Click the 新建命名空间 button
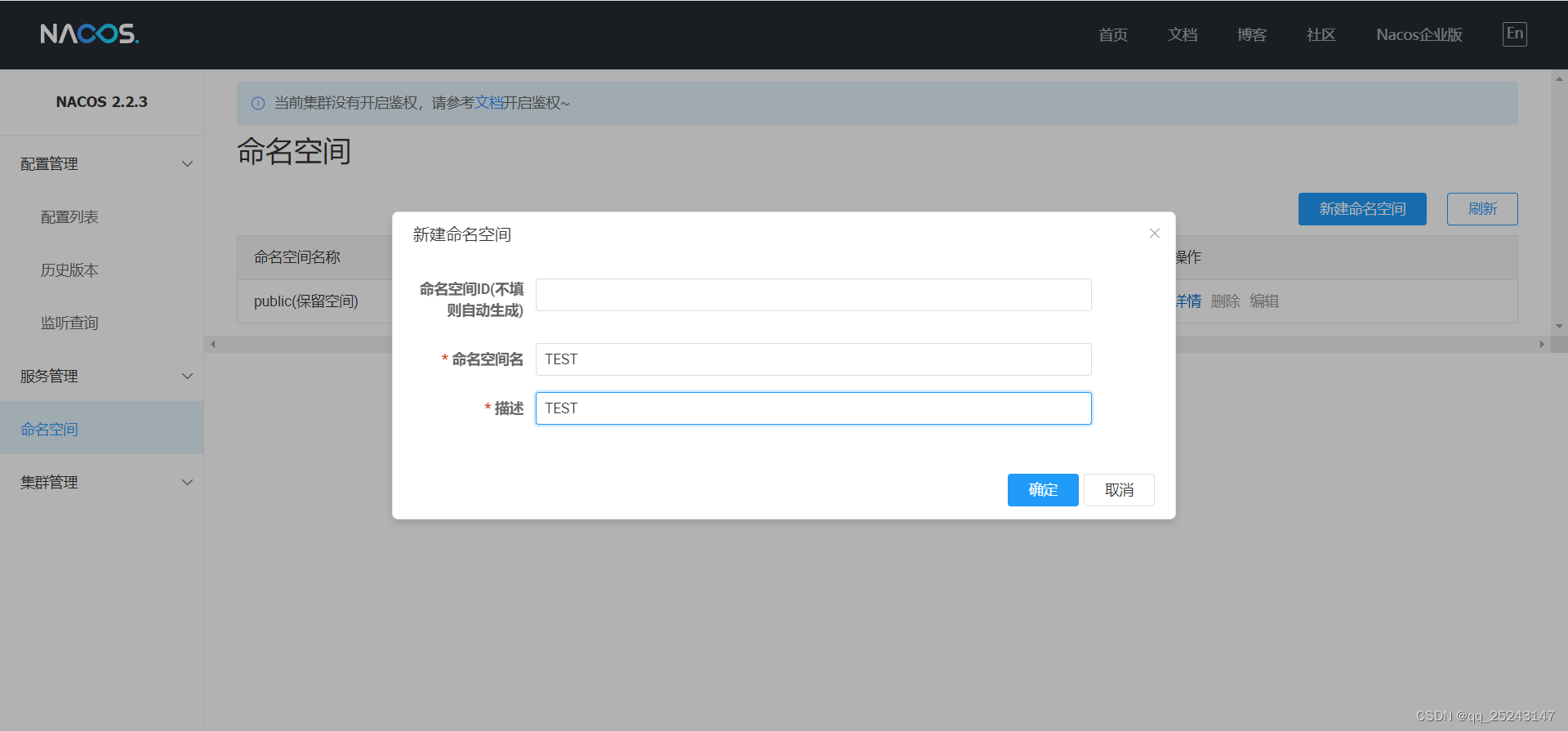The image size is (1568, 731). 1362,209
